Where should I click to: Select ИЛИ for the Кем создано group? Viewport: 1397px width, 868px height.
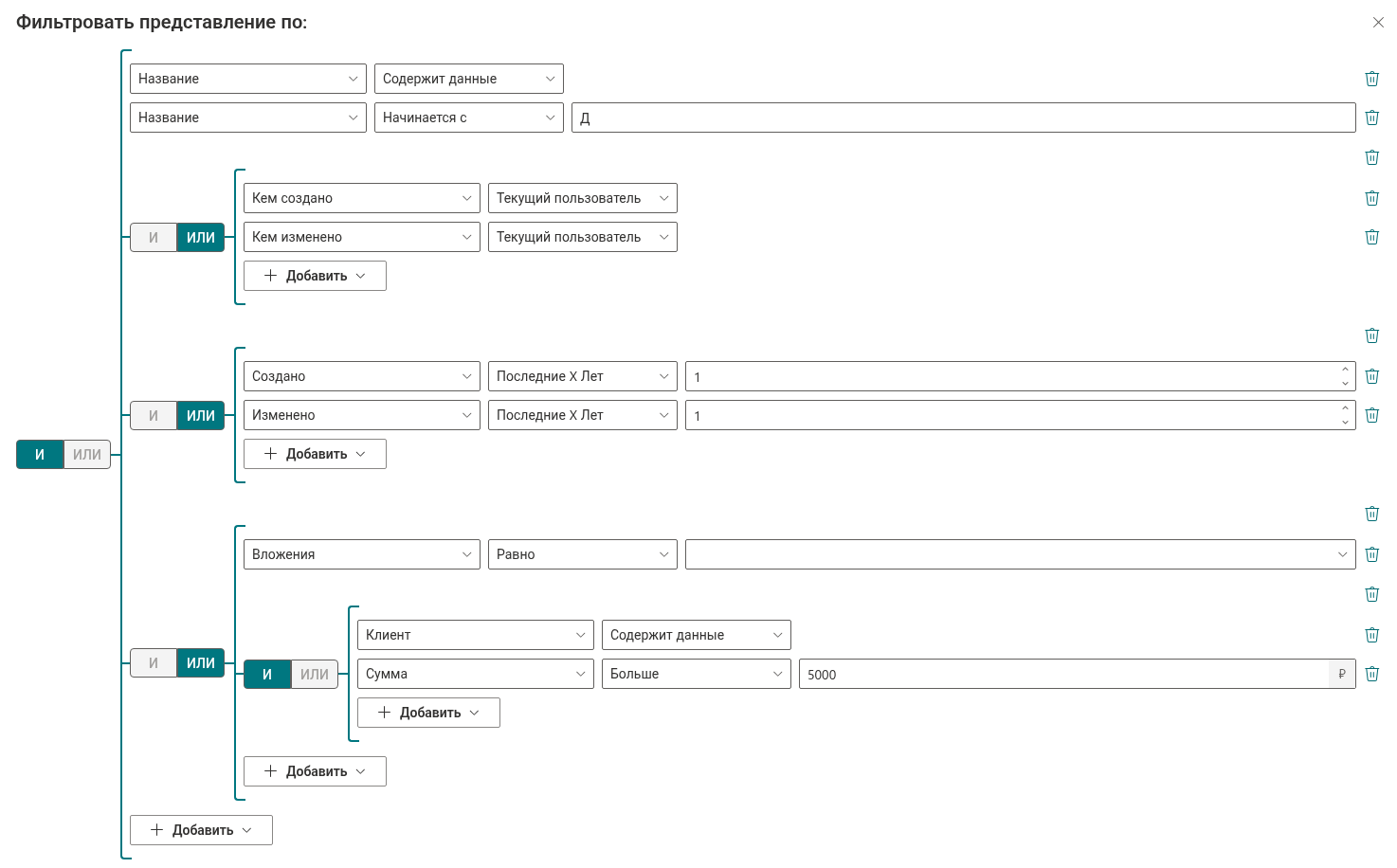201,238
